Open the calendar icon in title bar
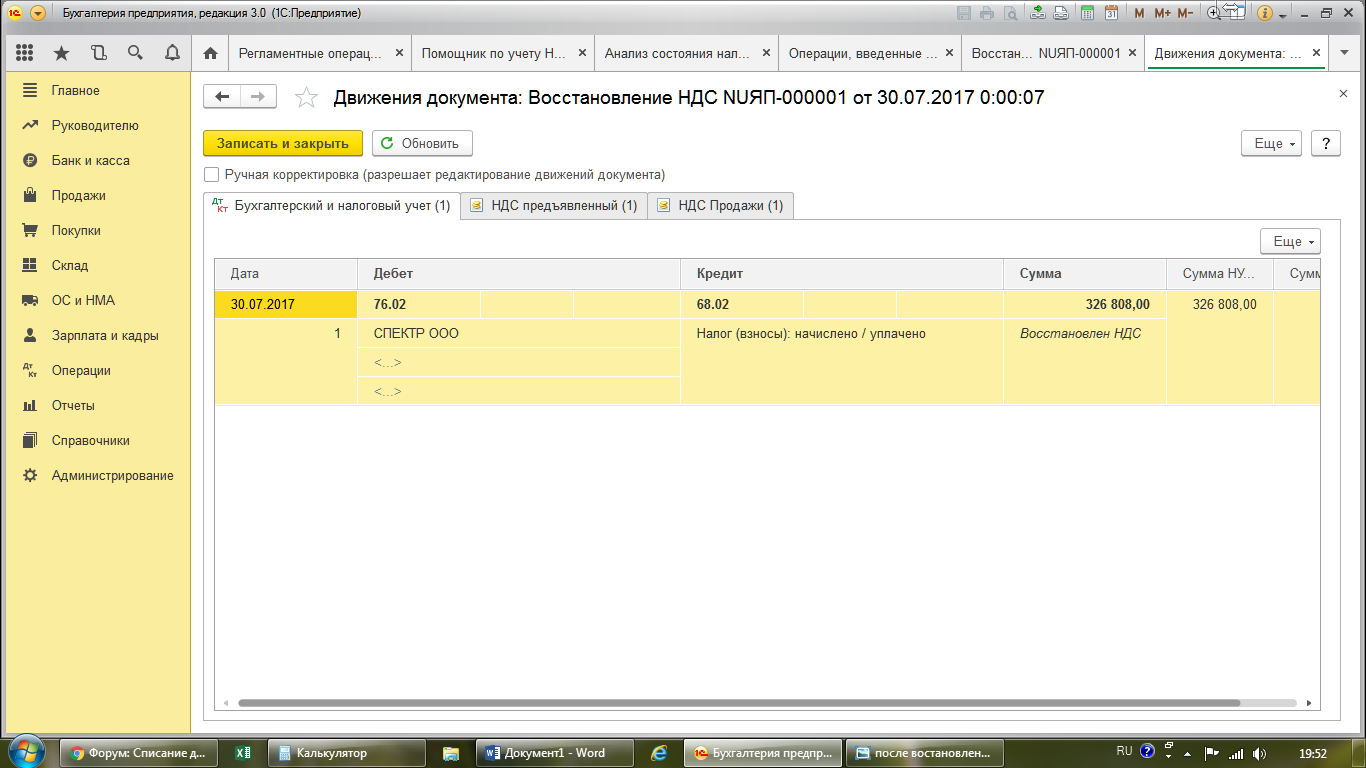 [x=1111, y=13]
